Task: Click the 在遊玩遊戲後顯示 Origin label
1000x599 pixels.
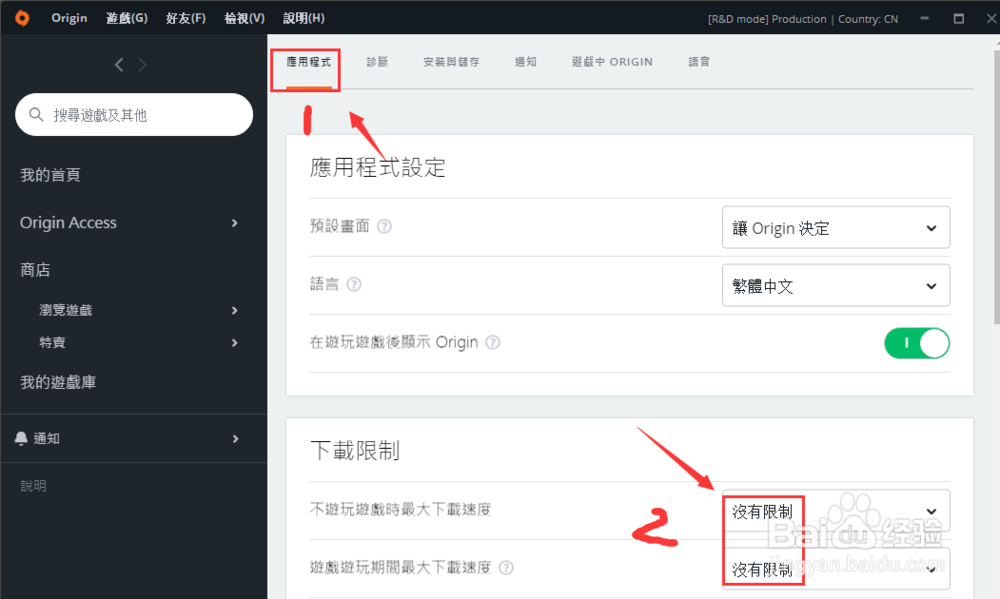Action: pyautogui.click(x=393, y=343)
